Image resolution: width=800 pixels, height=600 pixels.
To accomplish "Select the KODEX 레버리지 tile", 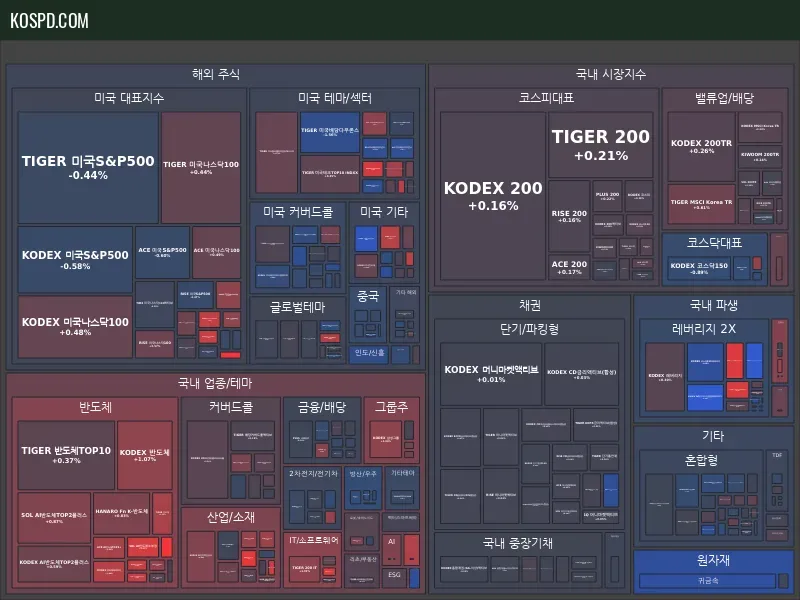I will coord(665,377).
